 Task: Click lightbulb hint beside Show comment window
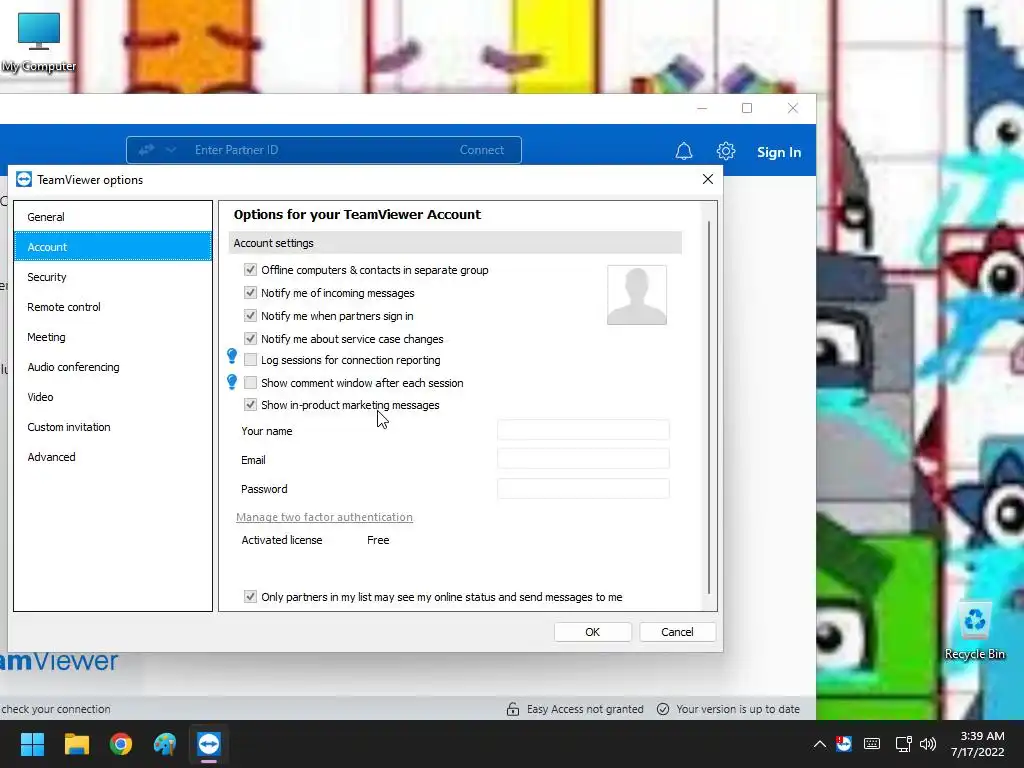point(232,381)
